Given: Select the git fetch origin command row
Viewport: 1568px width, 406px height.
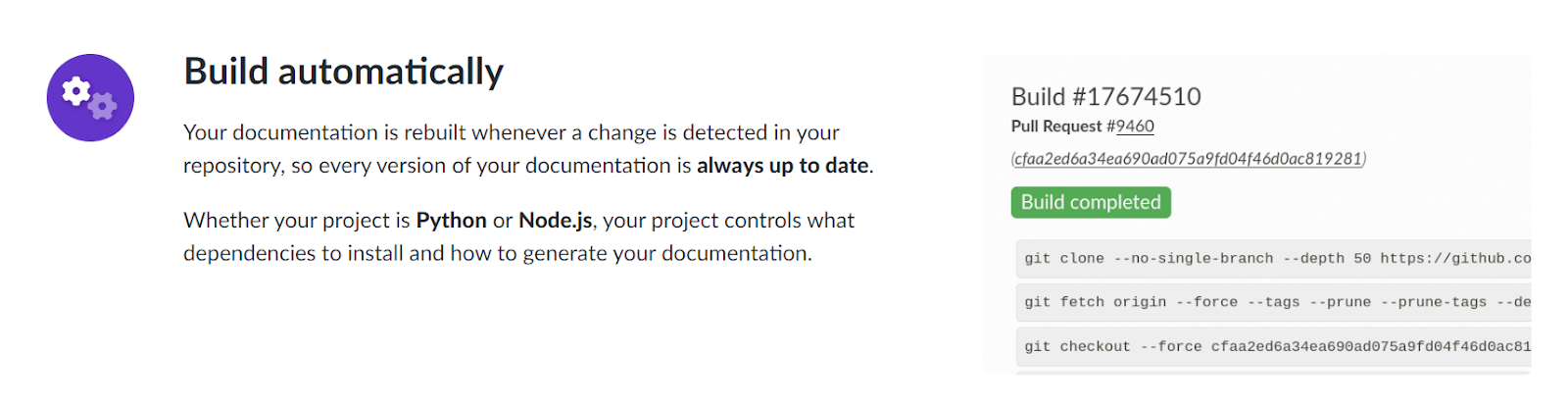Looking at the screenshot, I should pyautogui.click(x=1274, y=303).
